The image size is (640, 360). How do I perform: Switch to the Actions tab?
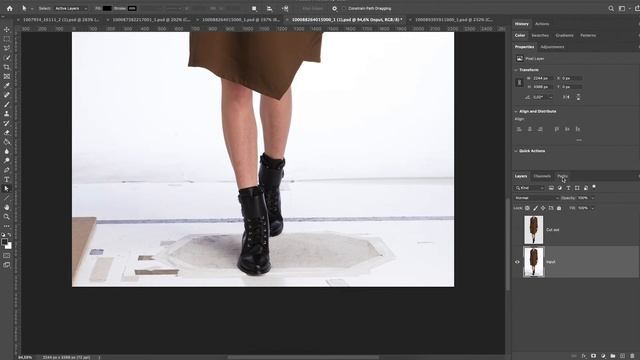pos(542,24)
